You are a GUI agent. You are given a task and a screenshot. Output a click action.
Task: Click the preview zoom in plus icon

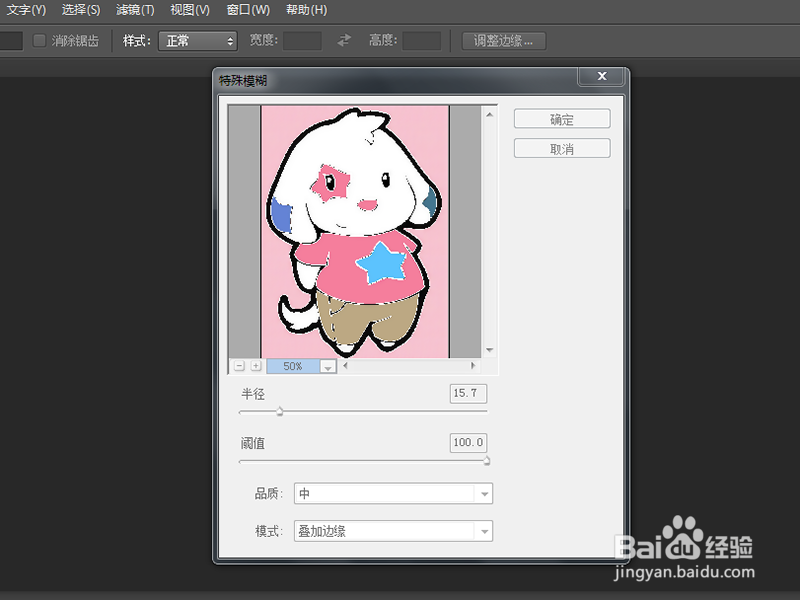[256, 366]
